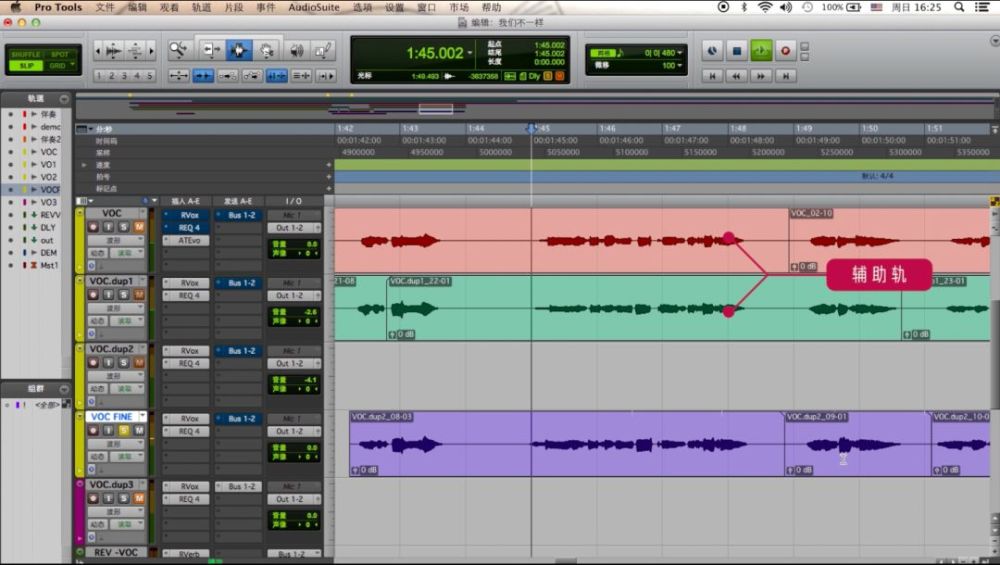The image size is (1000, 565).
Task: Click the Stop button in transport
Action: (x=737, y=51)
